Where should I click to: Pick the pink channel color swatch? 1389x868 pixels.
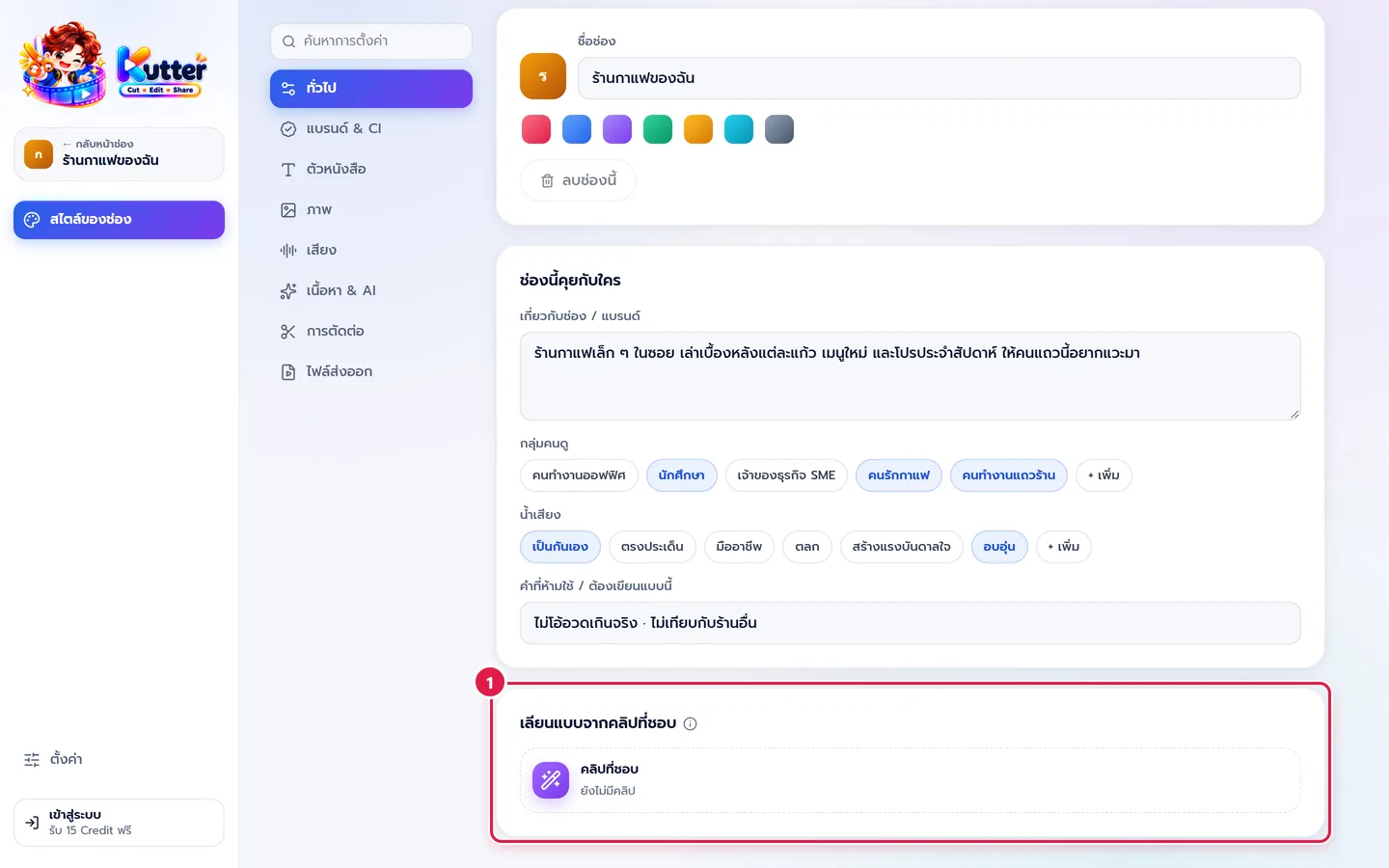[x=536, y=129]
